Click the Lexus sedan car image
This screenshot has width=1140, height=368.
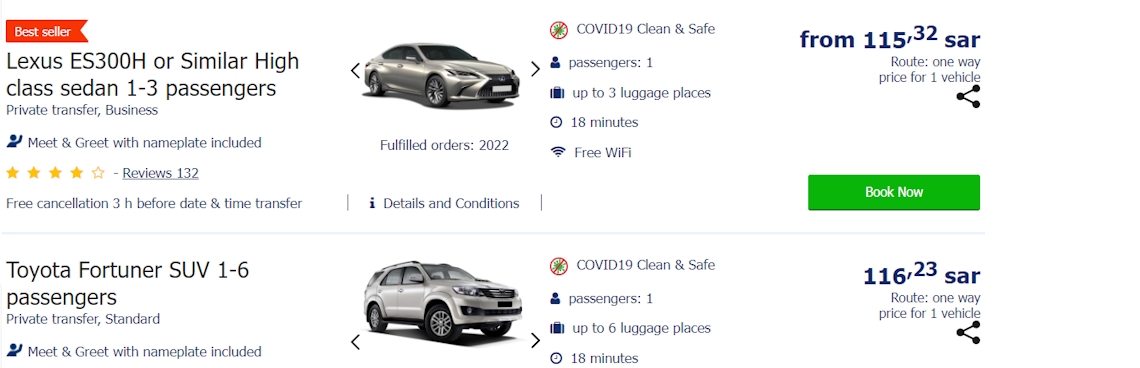[443, 75]
